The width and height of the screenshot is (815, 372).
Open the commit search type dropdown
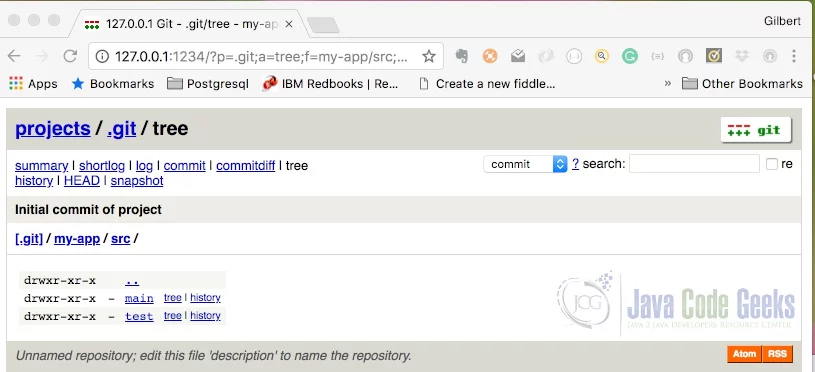(525, 164)
